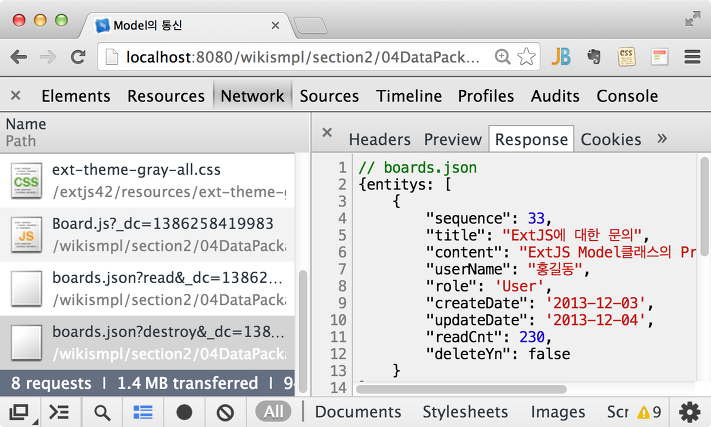Click the response pane vertical scrollbar
711x427 pixels.
pyautogui.click(x=704, y=206)
